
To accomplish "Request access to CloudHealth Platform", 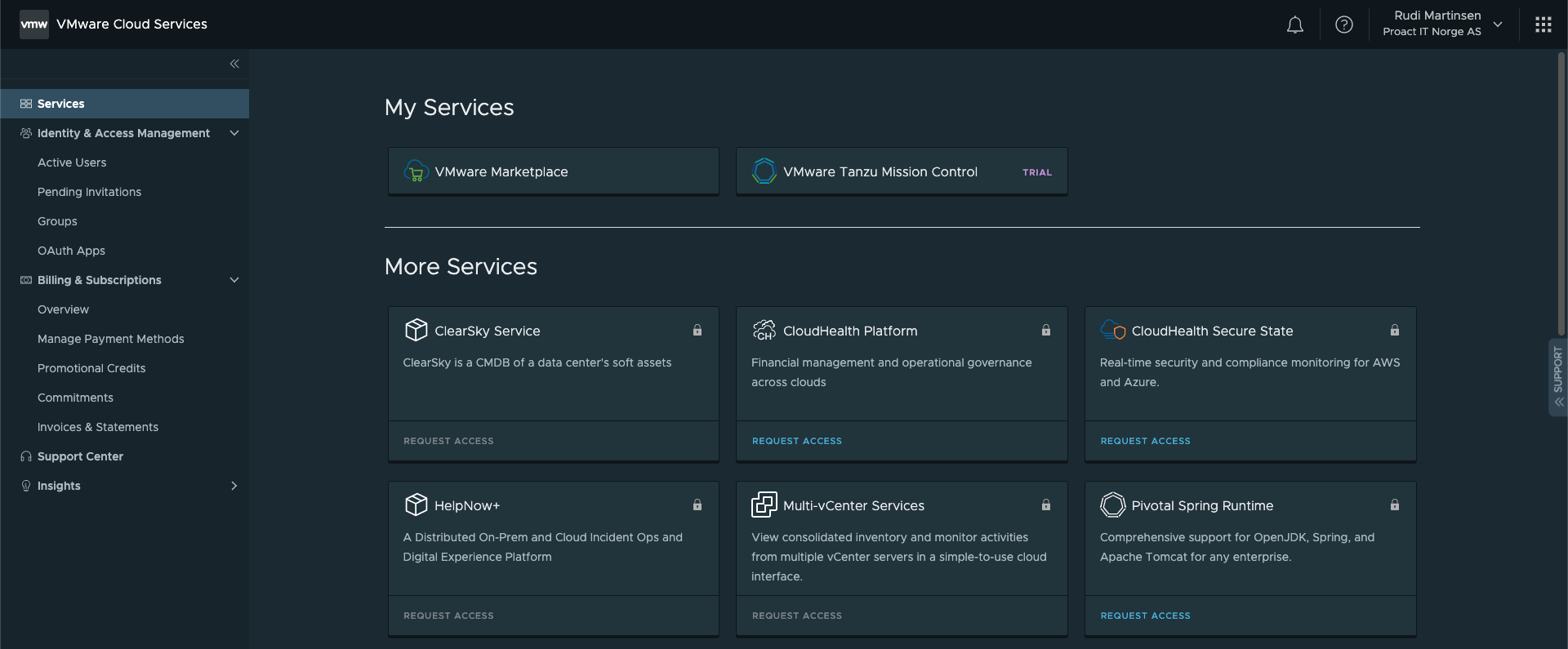I will [x=796, y=441].
